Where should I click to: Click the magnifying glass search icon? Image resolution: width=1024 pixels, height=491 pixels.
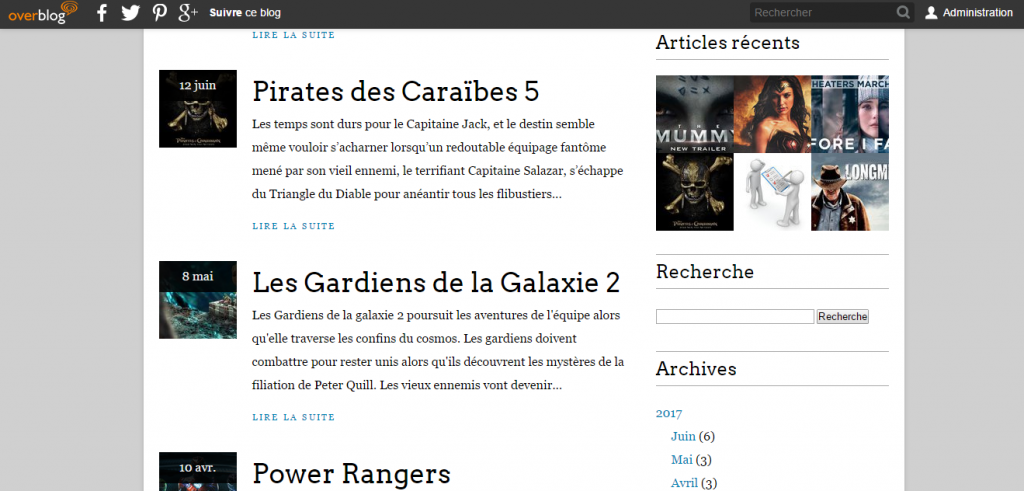(903, 13)
